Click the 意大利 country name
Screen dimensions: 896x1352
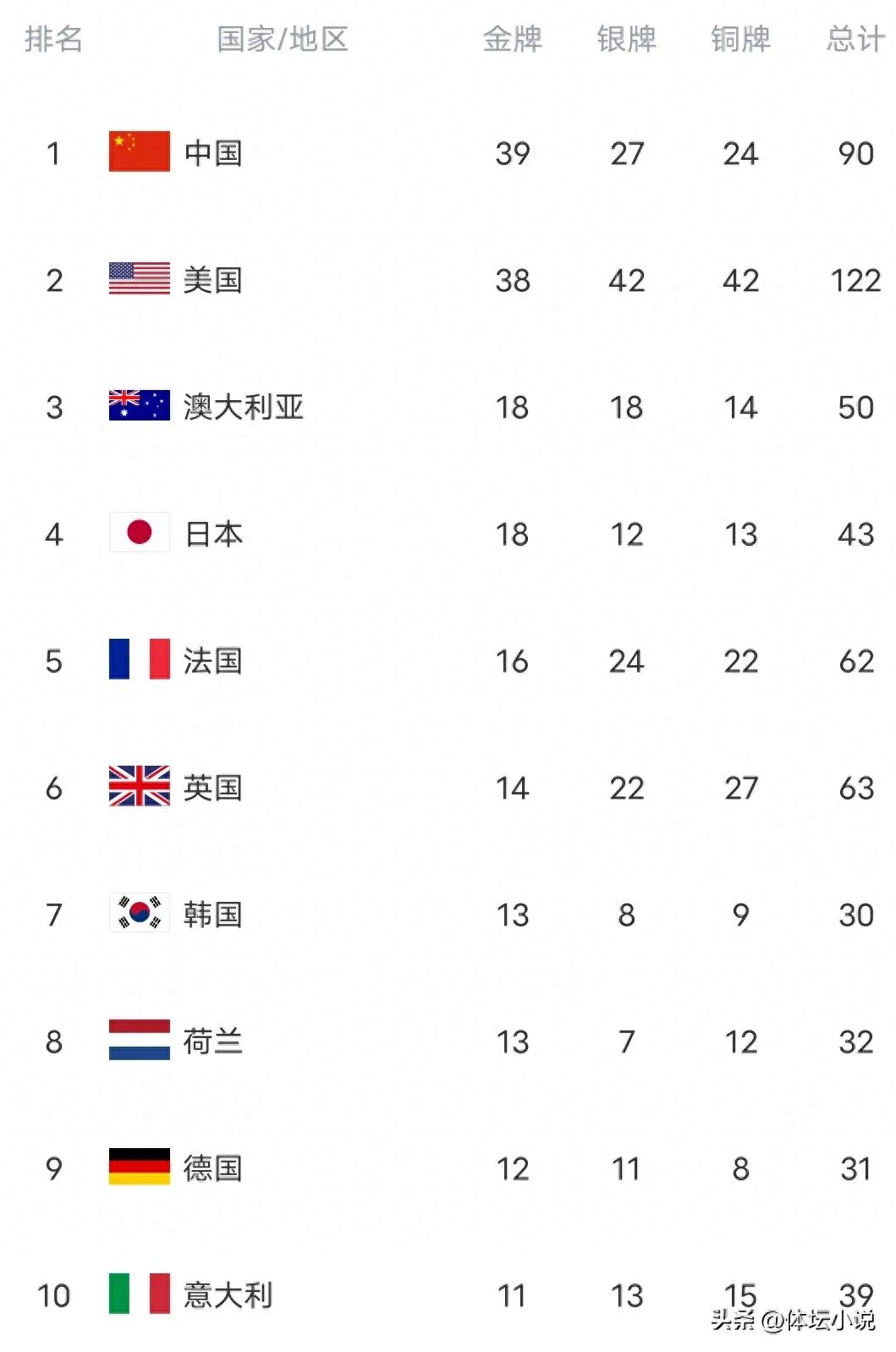point(228,1295)
